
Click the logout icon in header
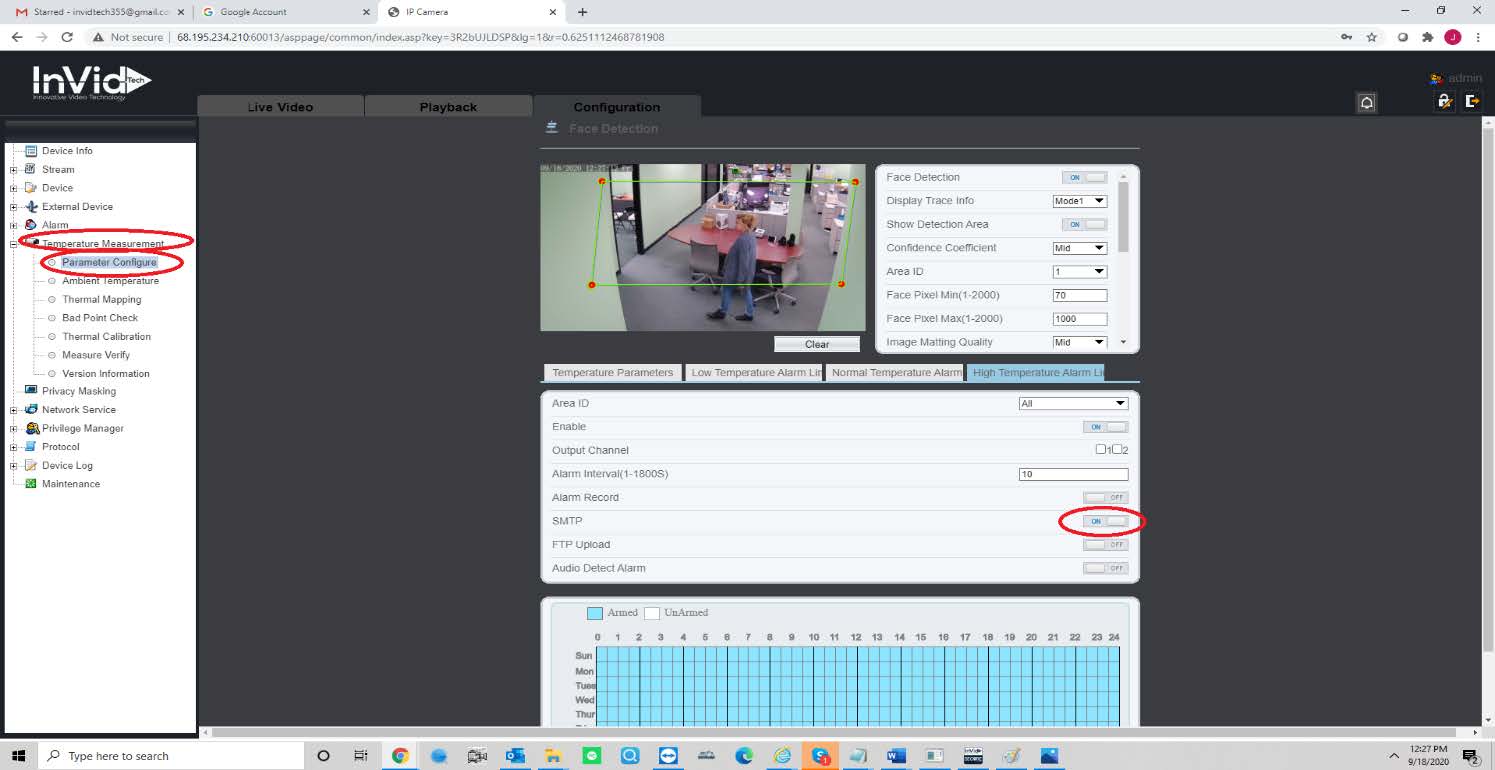click(x=1472, y=101)
